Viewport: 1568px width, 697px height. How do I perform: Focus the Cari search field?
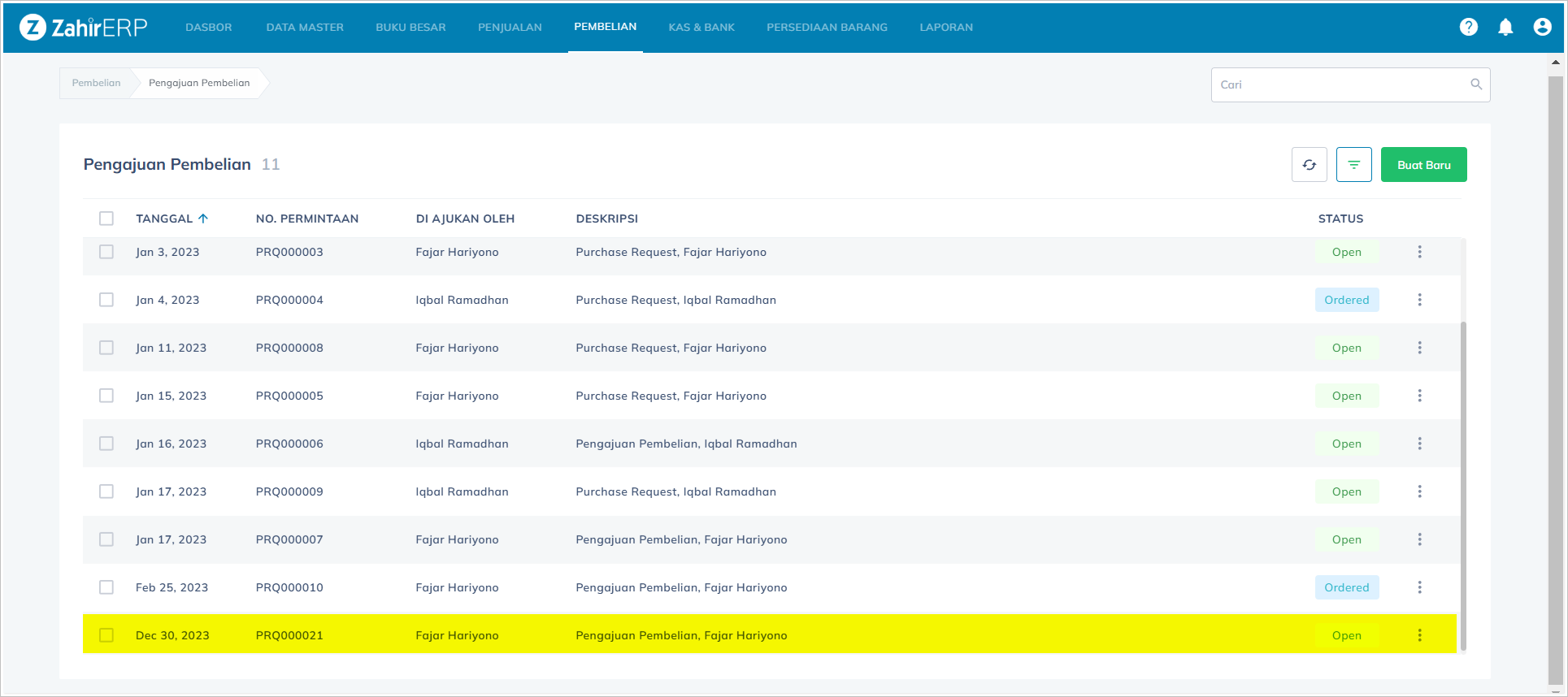pyautogui.click(x=1341, y=84)
